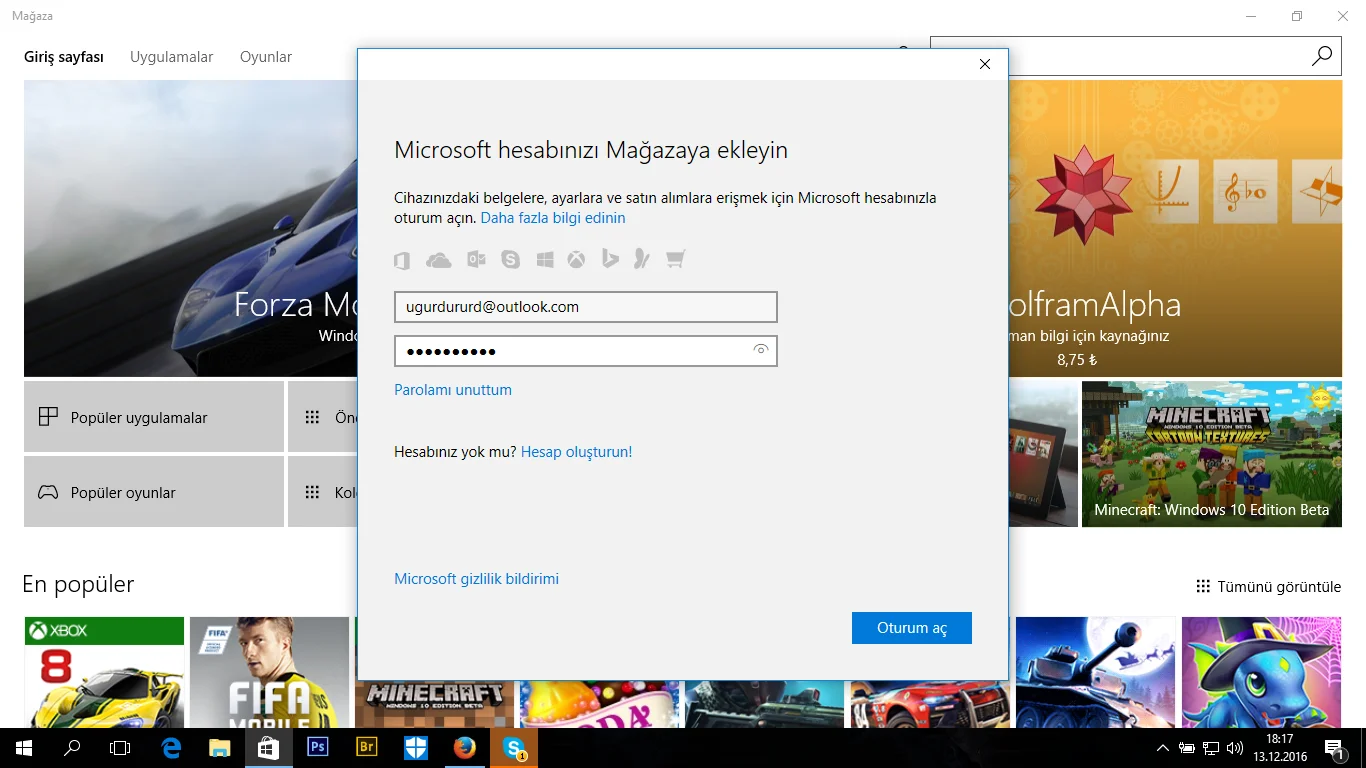The image size is (1366, 768).
Task: Open the Action Center notification icon
Action: coord(1333,747)
